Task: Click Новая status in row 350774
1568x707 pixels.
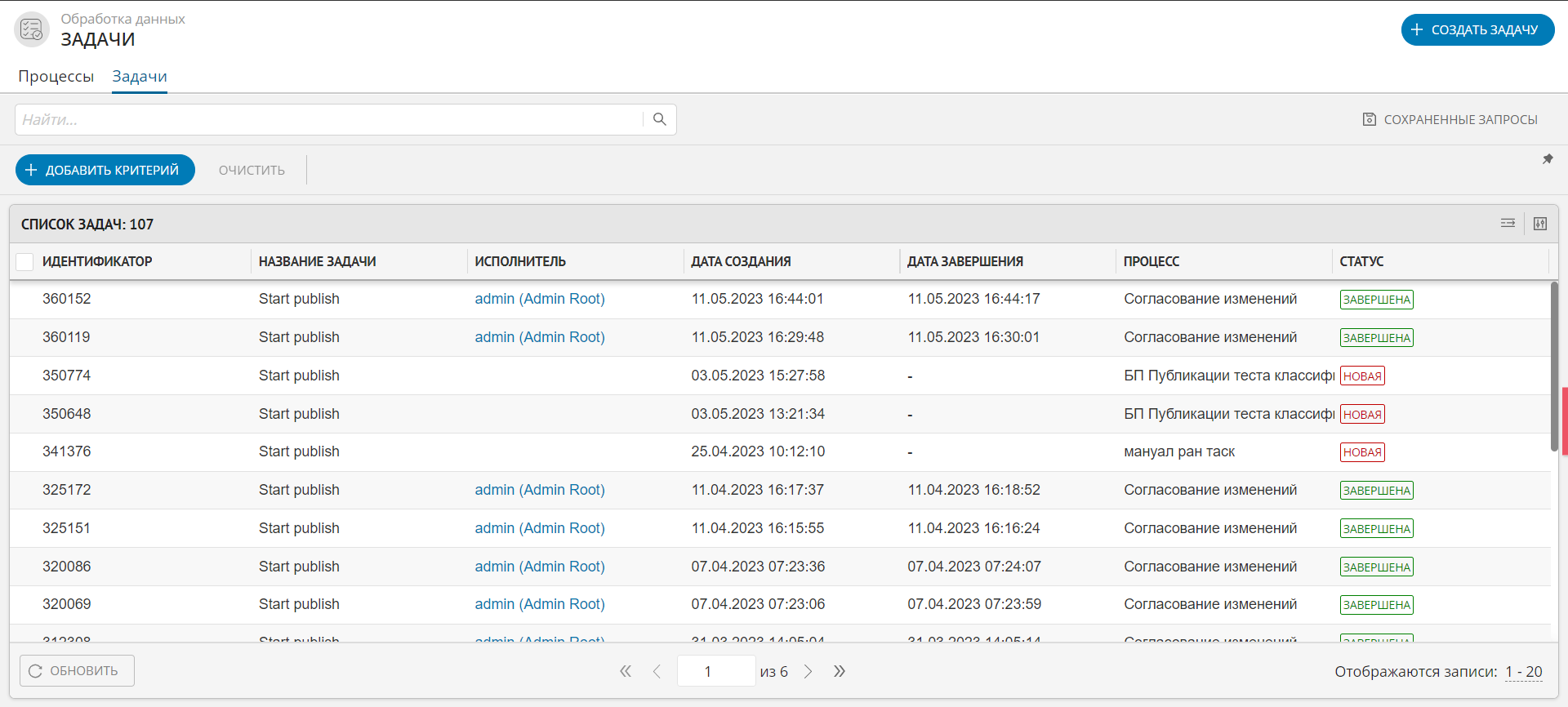Action: point(1362,376)
